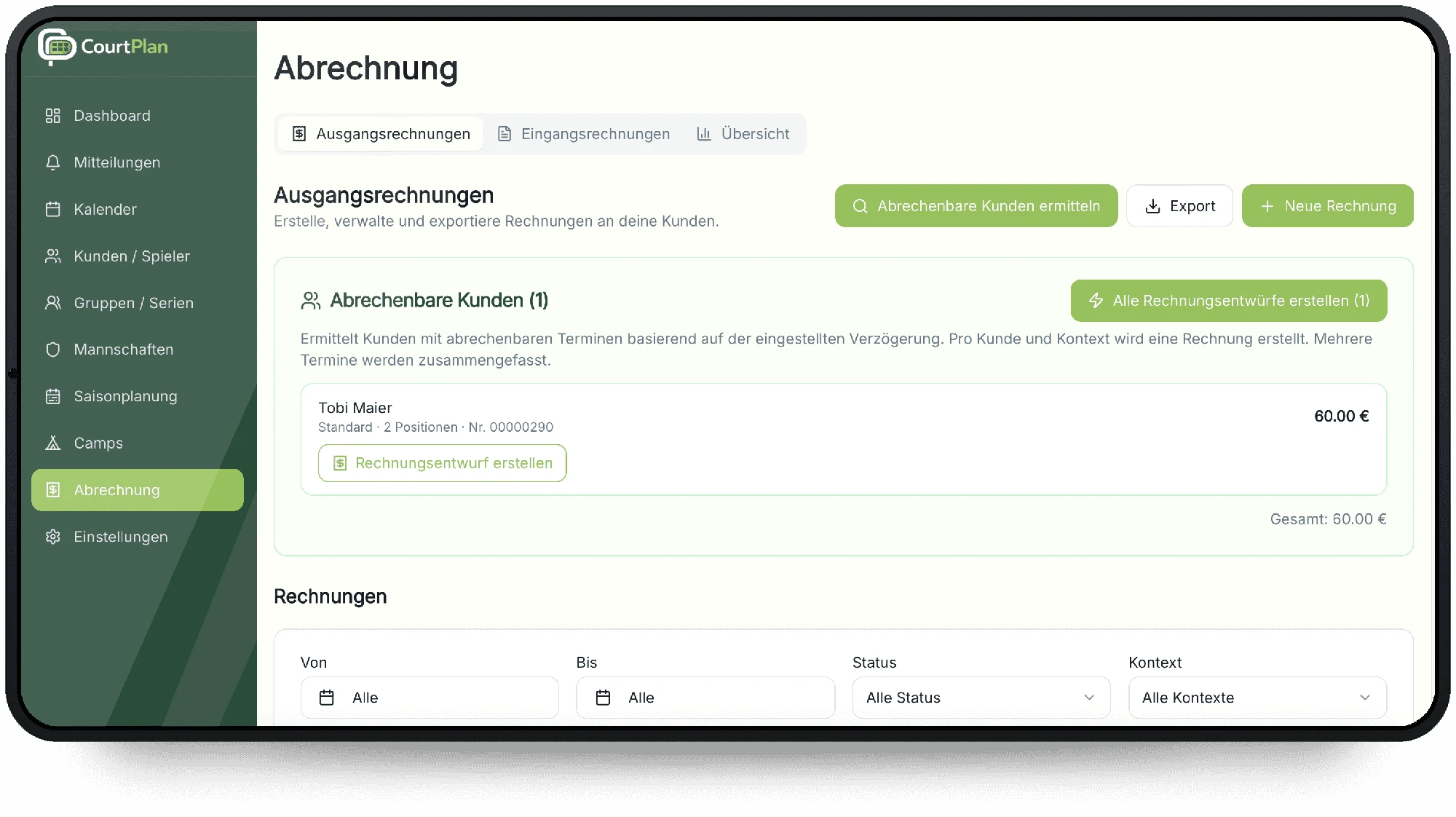The width and height of the screenshot is (1456, 817).
Task: Click the tent icon for Camps
Action: [52, 443]
